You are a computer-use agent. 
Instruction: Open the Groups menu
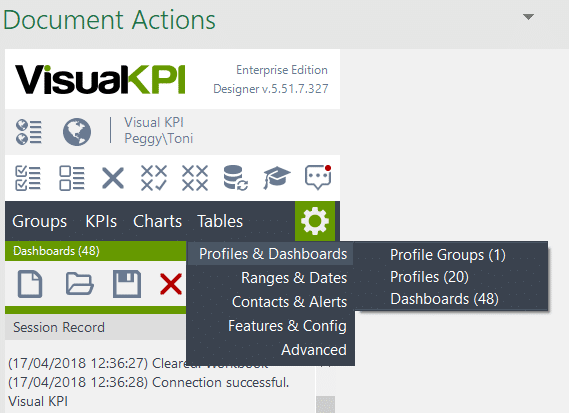pyautogui.click(x=40, y=221)
